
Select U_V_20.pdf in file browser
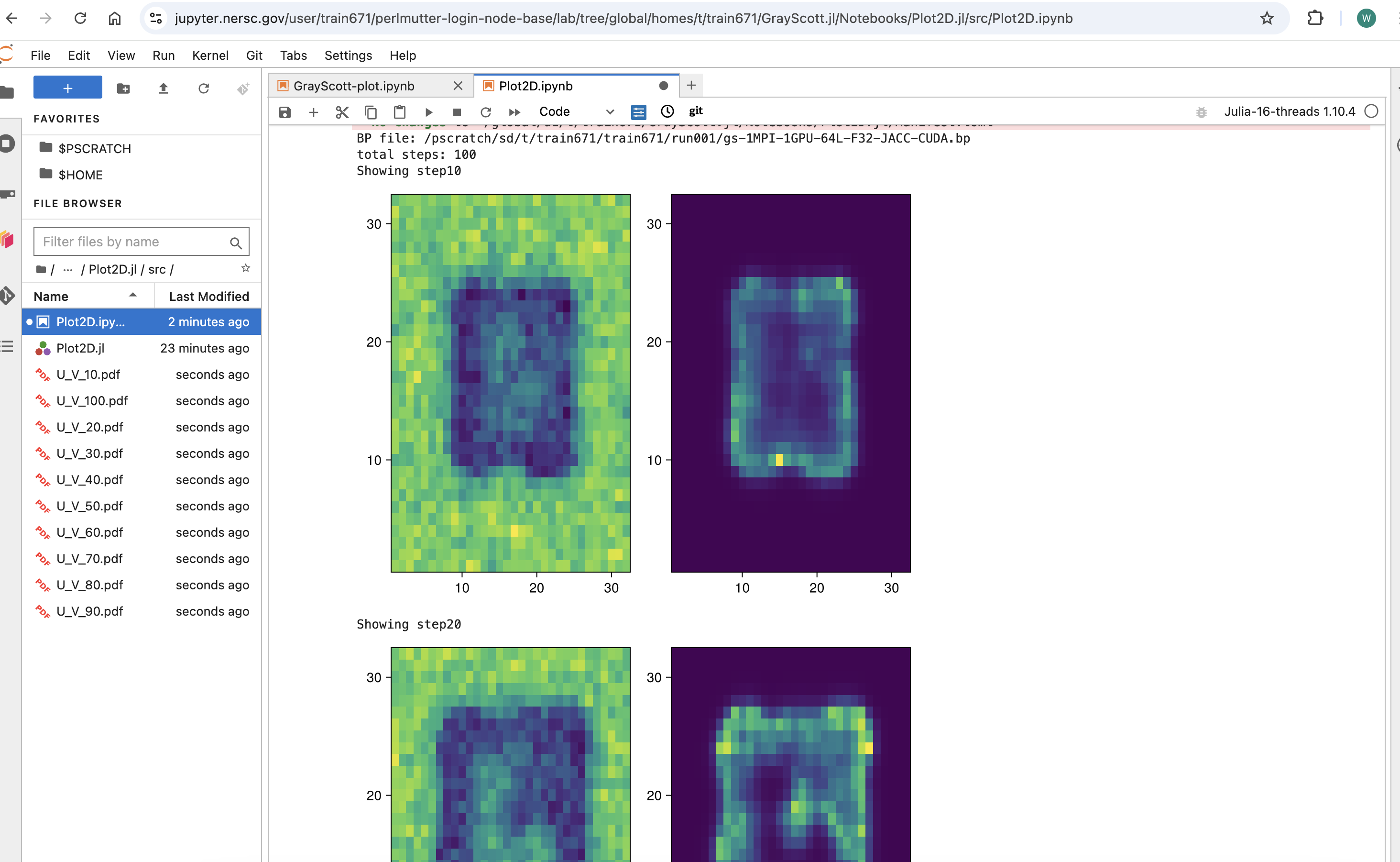(142, 427)
